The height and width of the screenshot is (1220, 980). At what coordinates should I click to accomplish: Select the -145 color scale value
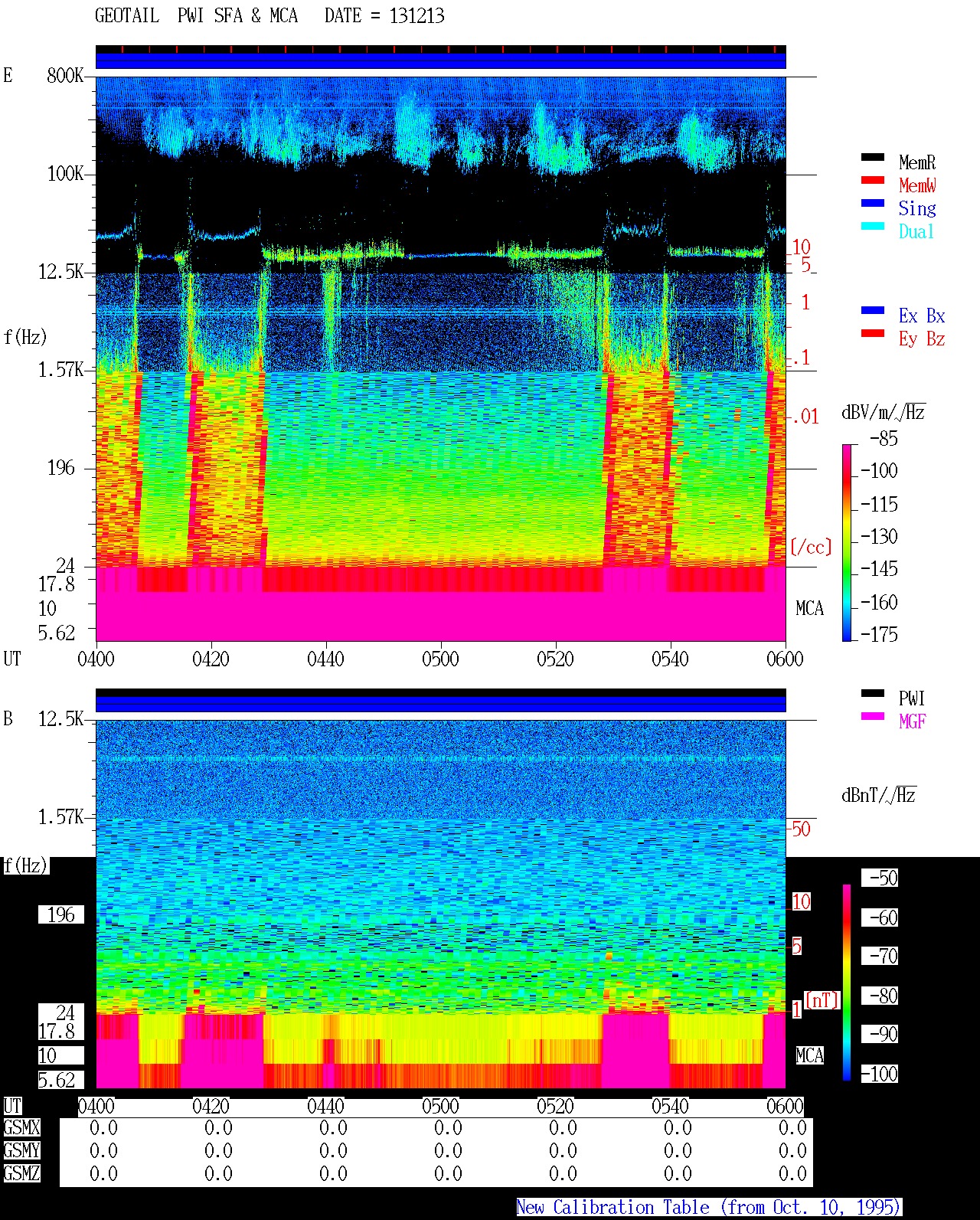pyautogui.click(x=879, y=569)
